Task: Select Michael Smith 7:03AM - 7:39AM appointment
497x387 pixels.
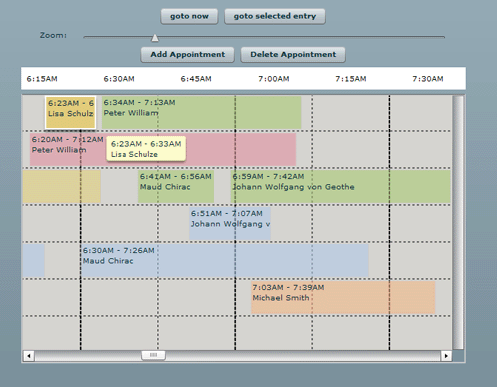Action: point(343,297)
